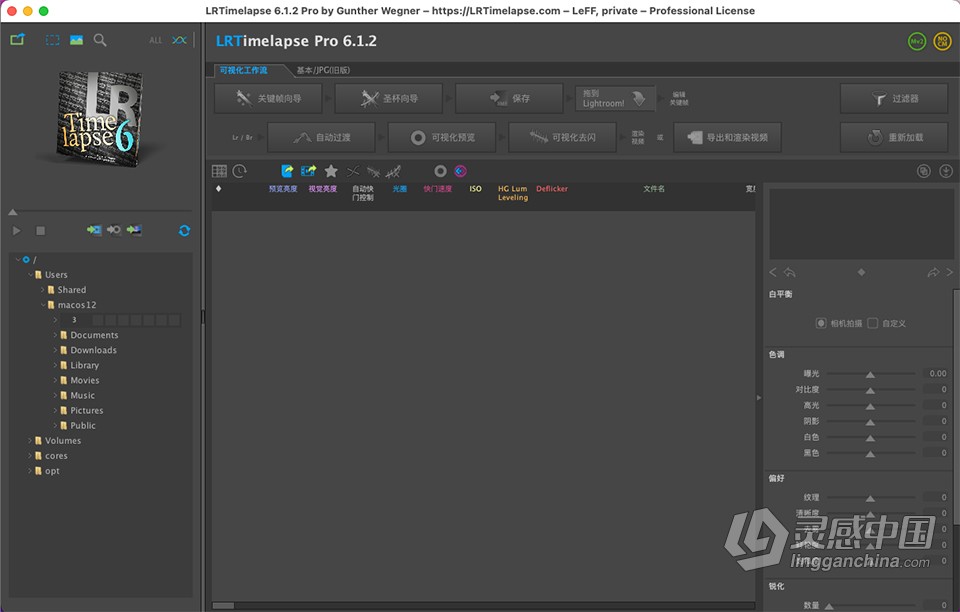Tick the 自定义 white balance checkbox
This screenshot has height=612, width=960.
pyautogui.click(x=873, y=323)
